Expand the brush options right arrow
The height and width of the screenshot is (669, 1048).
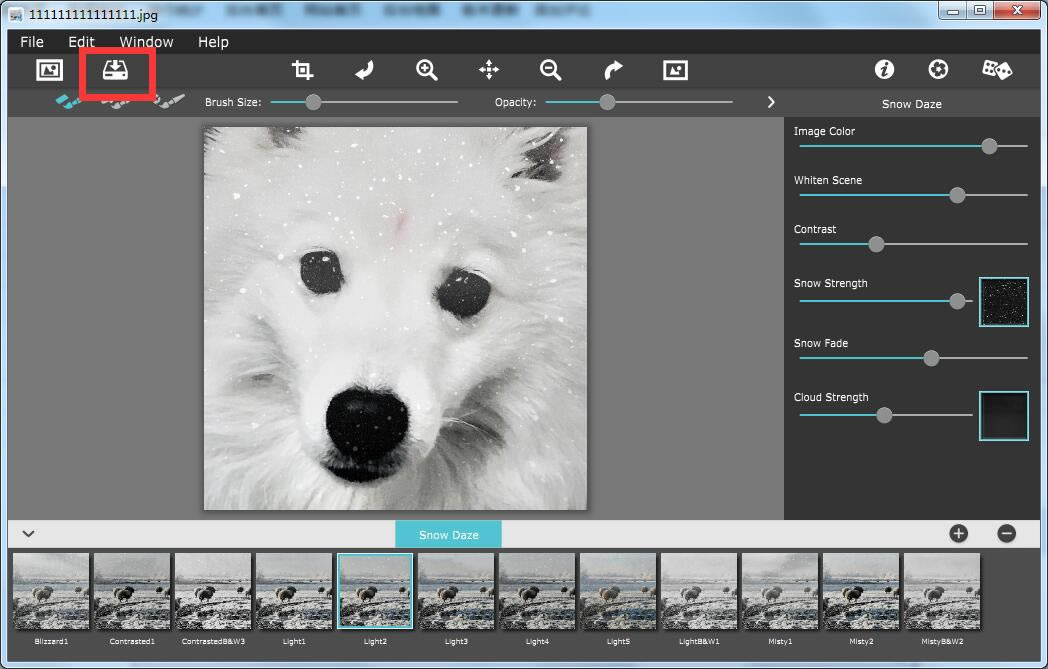[x=771, y=102]
